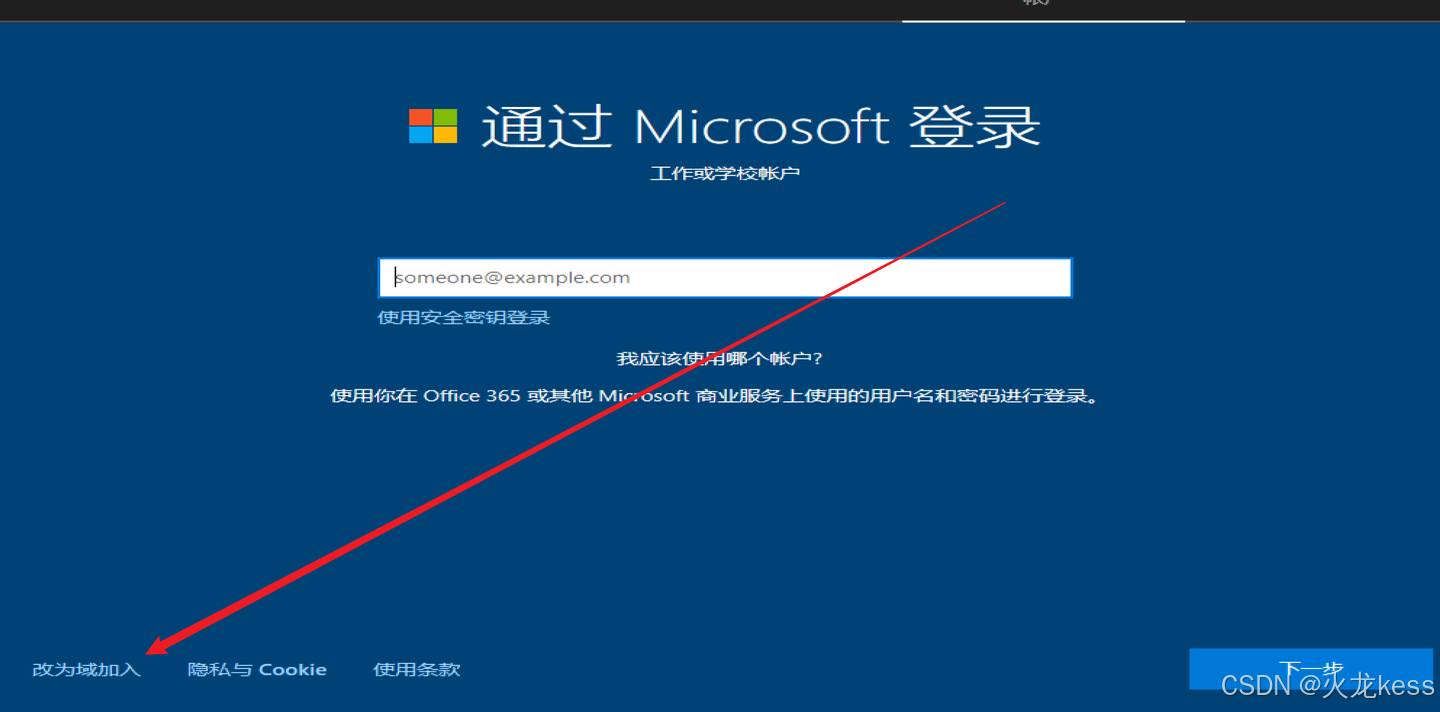
Task: Open the 使用条款 link
Action: (417, 670)
